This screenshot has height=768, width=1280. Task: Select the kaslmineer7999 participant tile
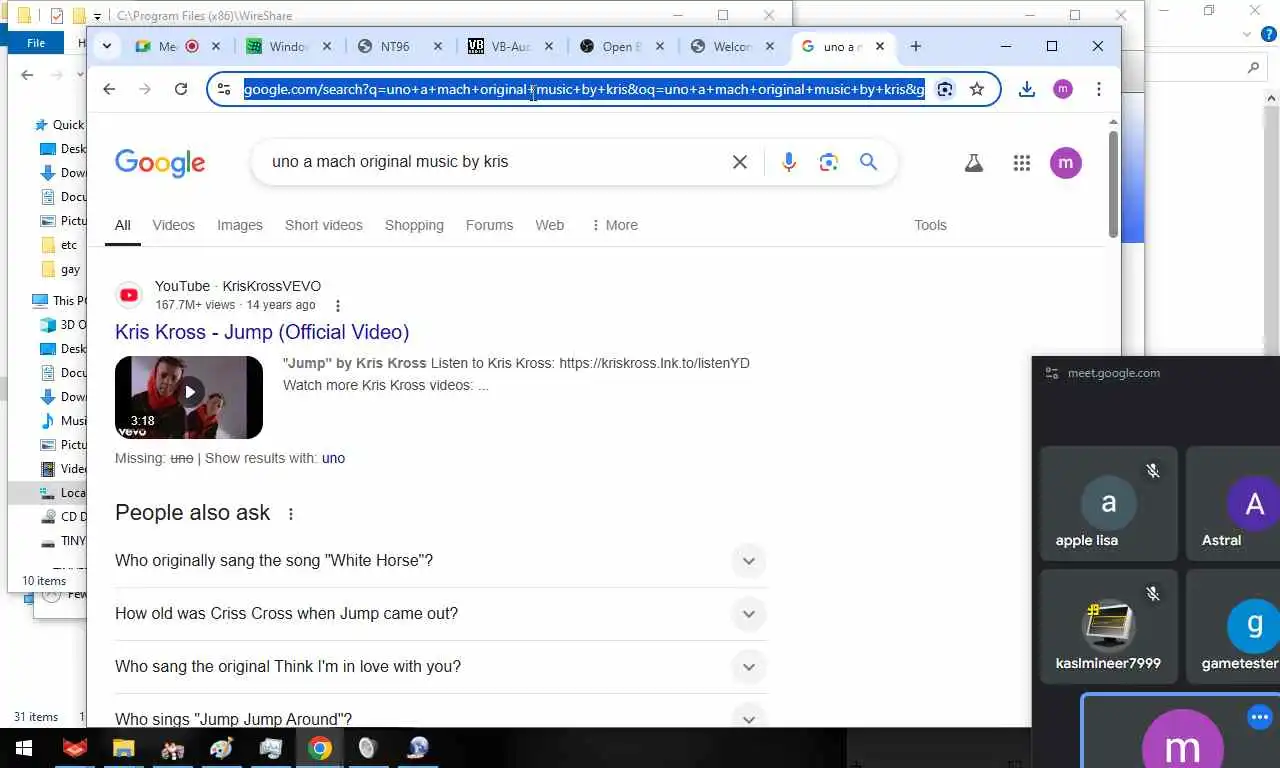pyautogui.click(x=1108, y=626)
